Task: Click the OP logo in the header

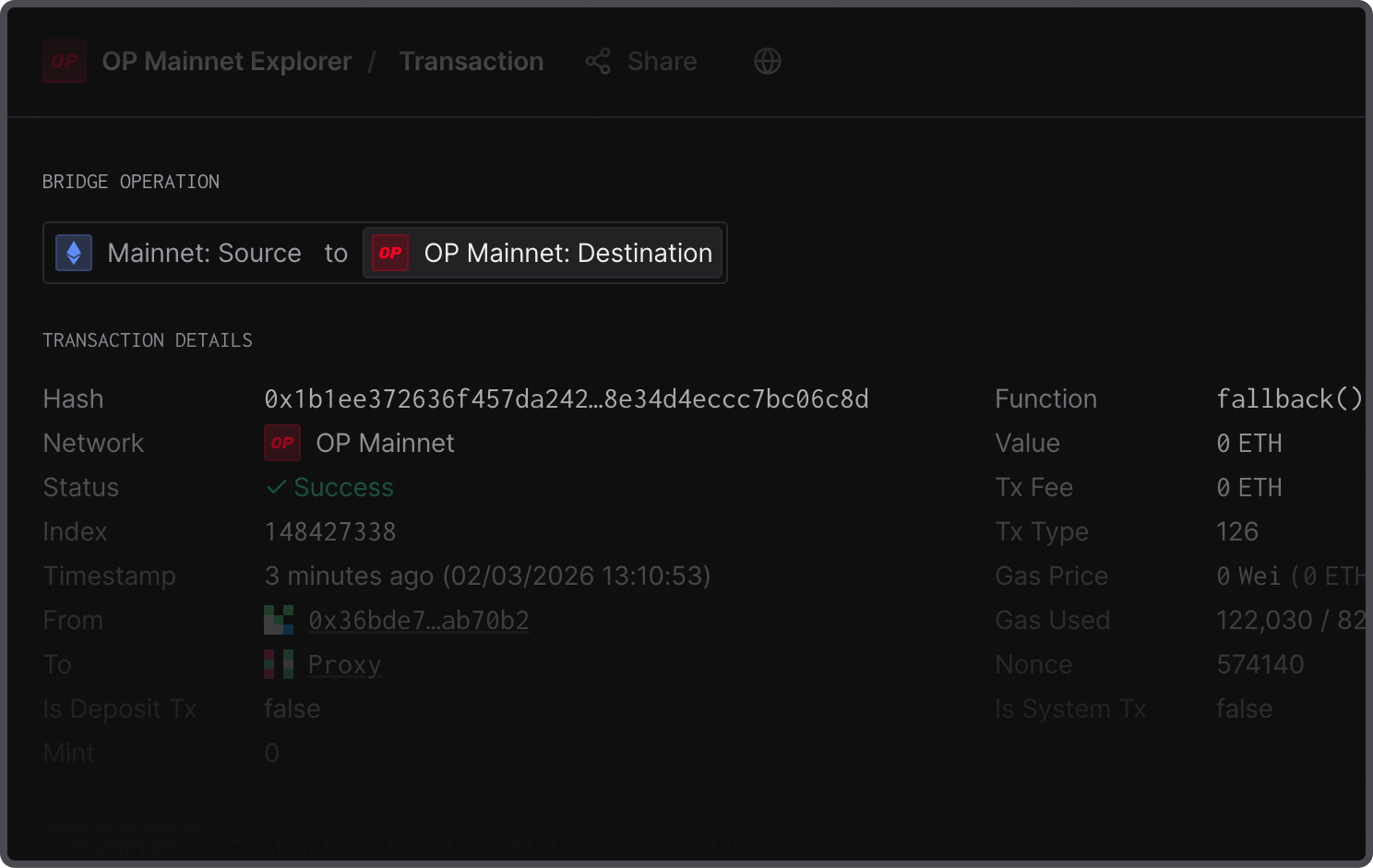Action: click(x=65, y=61)
